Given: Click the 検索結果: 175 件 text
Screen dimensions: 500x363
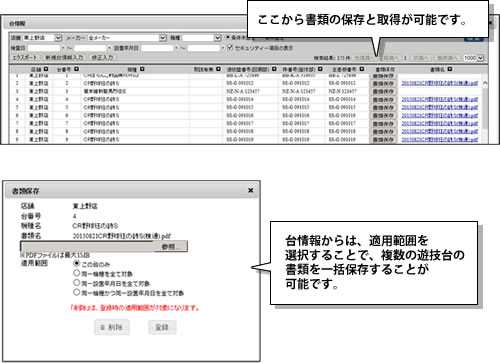Looking at the screenshot, I should tap(331, 58).
